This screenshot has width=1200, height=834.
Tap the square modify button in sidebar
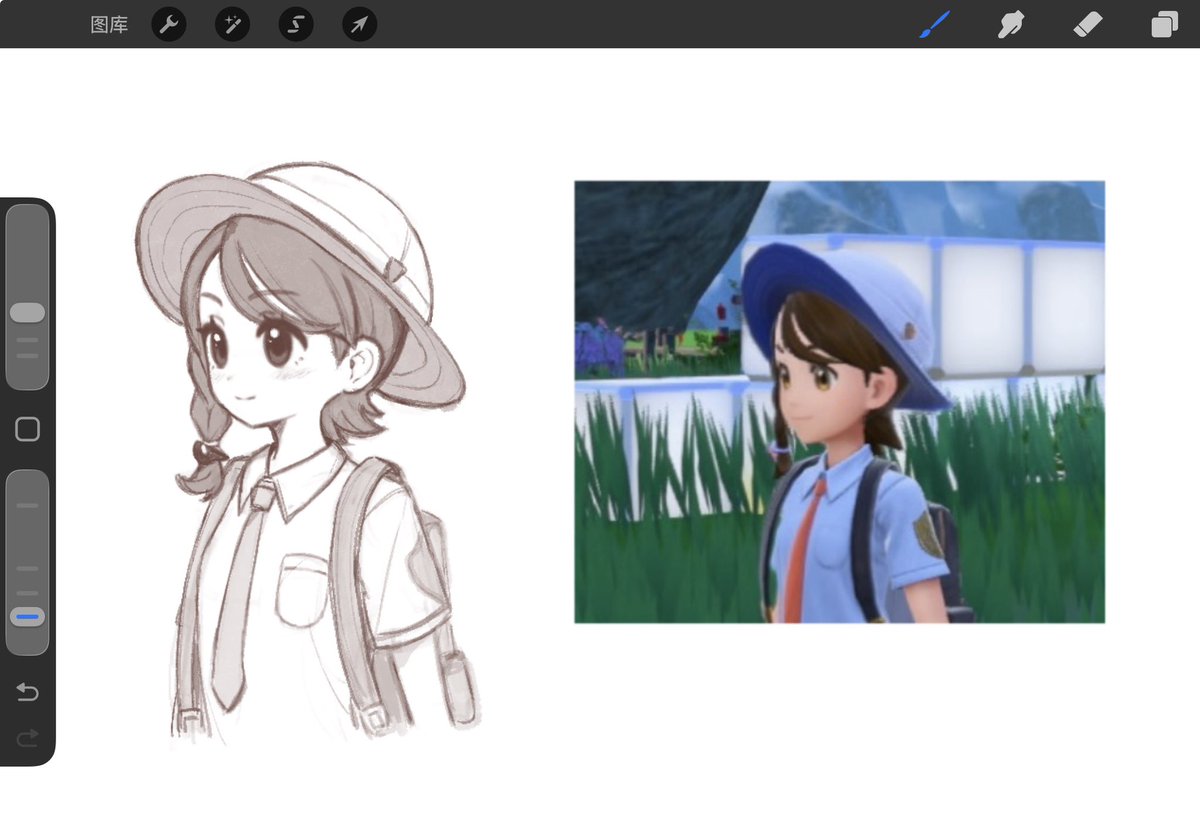tap(28, 429)
